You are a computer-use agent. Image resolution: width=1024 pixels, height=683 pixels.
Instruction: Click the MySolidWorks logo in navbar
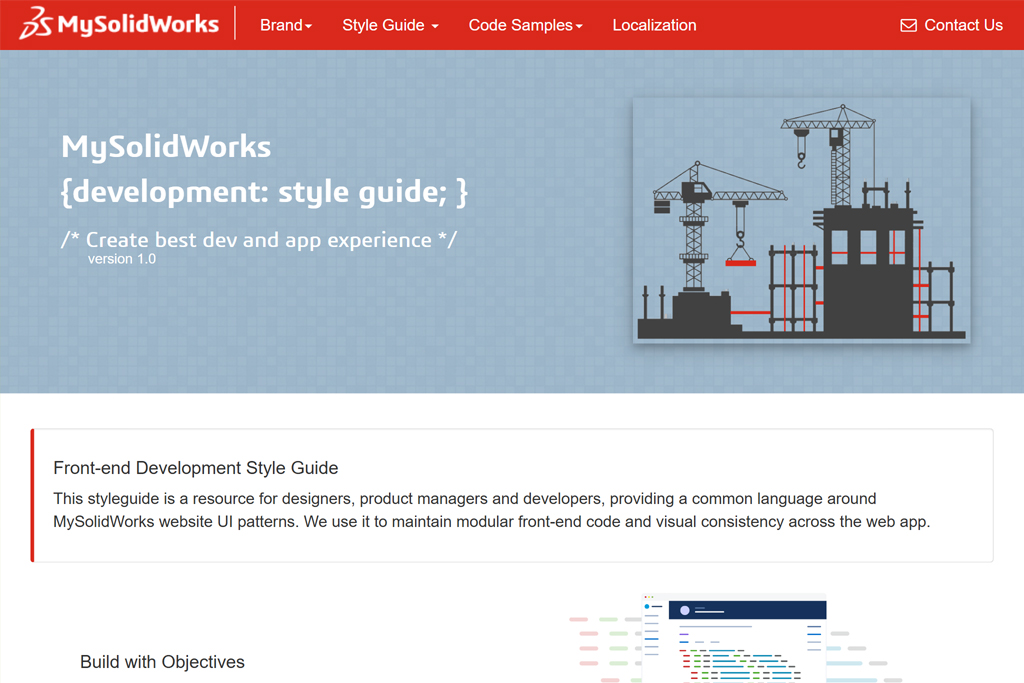click(x=119, y=24)
